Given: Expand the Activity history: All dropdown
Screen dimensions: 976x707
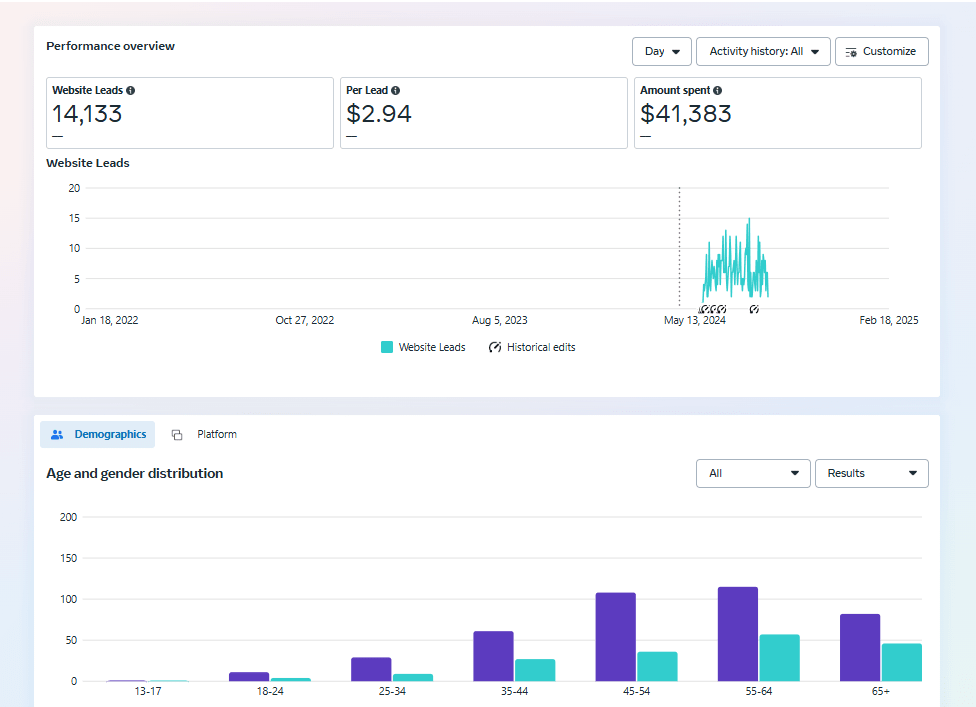Looking at the screenshot, I should tap(763, 52).
